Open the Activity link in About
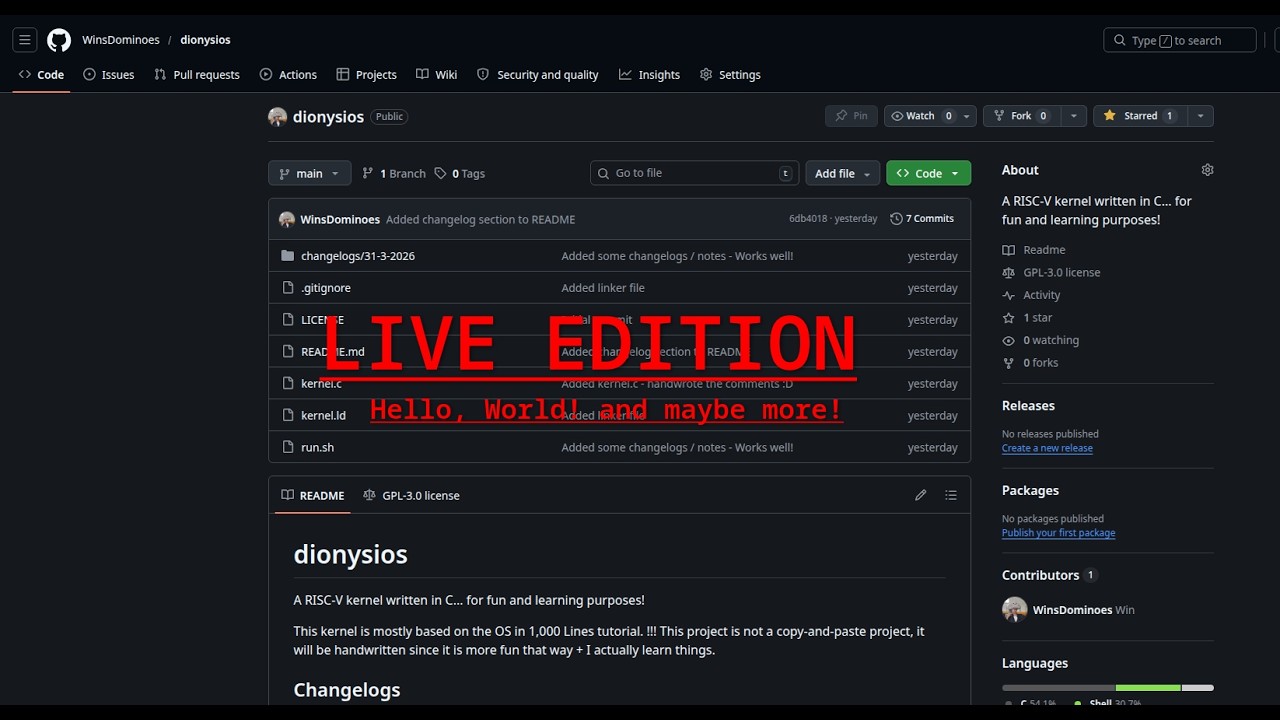The width and height of the screenshot is (1280, 720). coord(1031,296)
